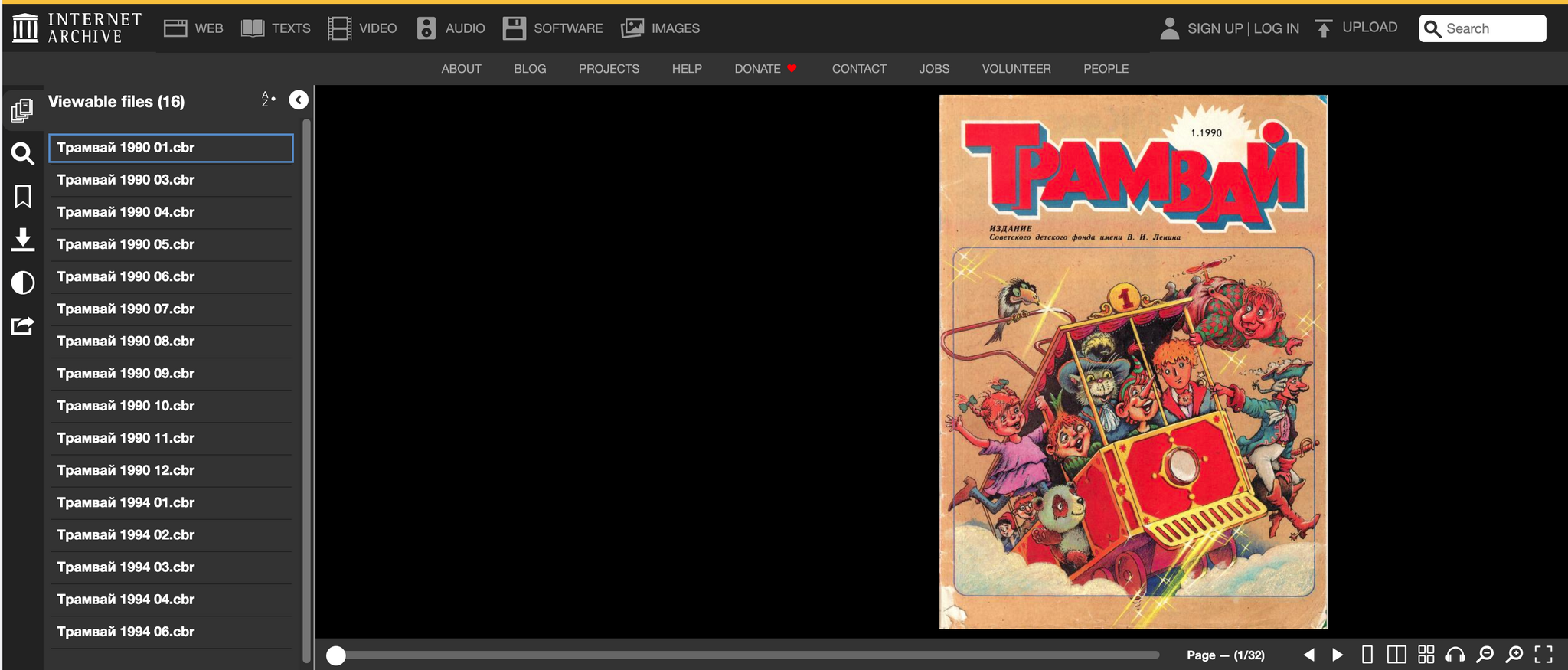This screenshot has width=1568, height=670.
Task: Open the Jobs link
Action: pos(934,69)
